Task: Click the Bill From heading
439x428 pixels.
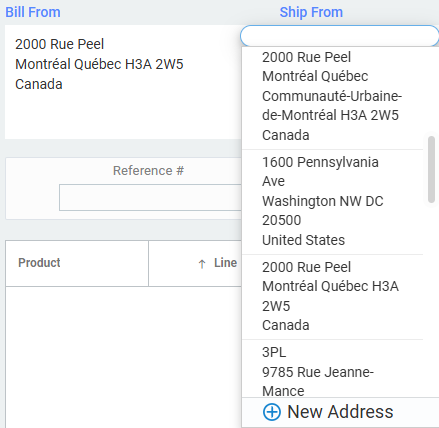Action: (33, 12)
